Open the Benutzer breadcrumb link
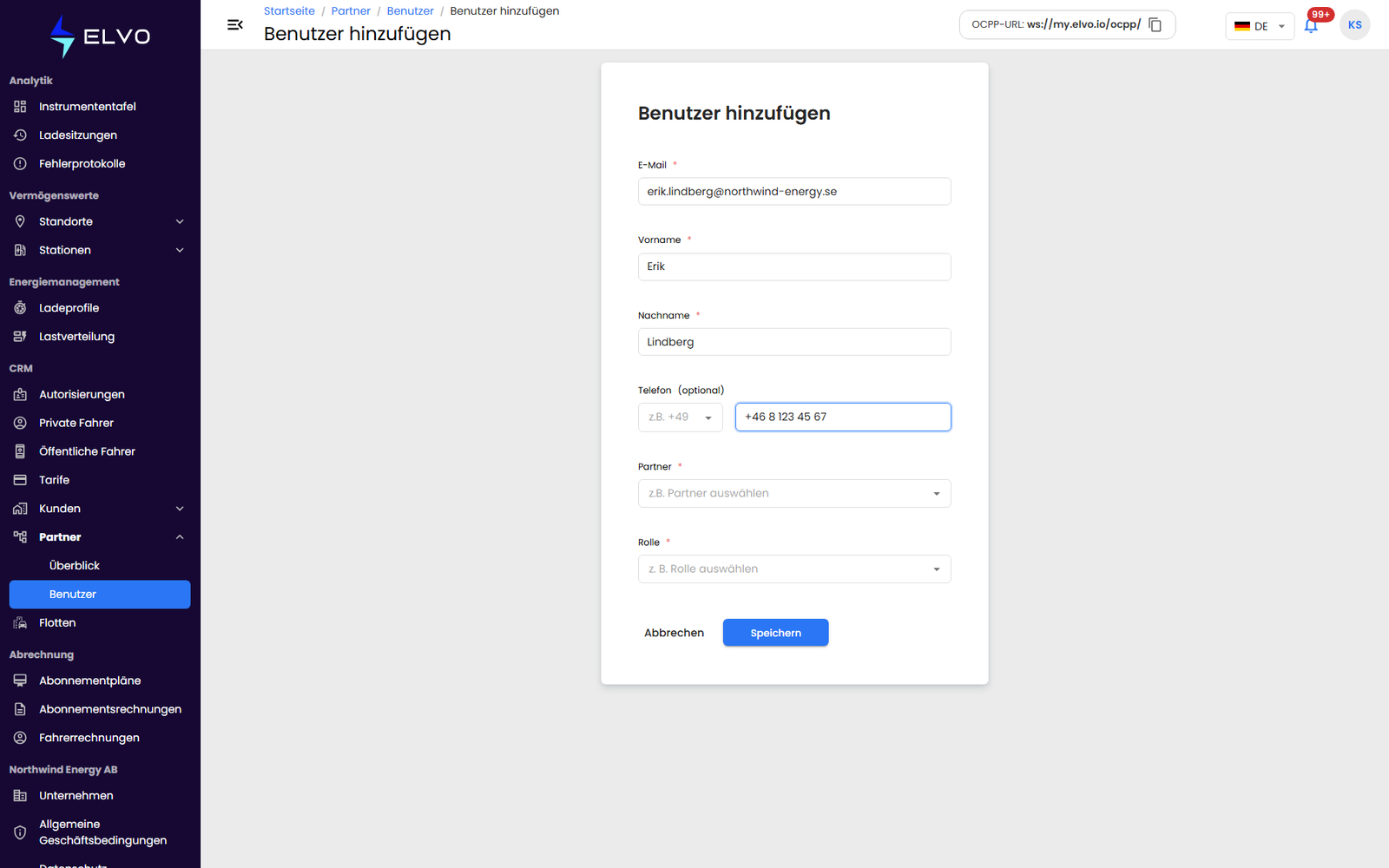Image resolution: width=1389 pixels, height=868 pixels. point(410,11)
